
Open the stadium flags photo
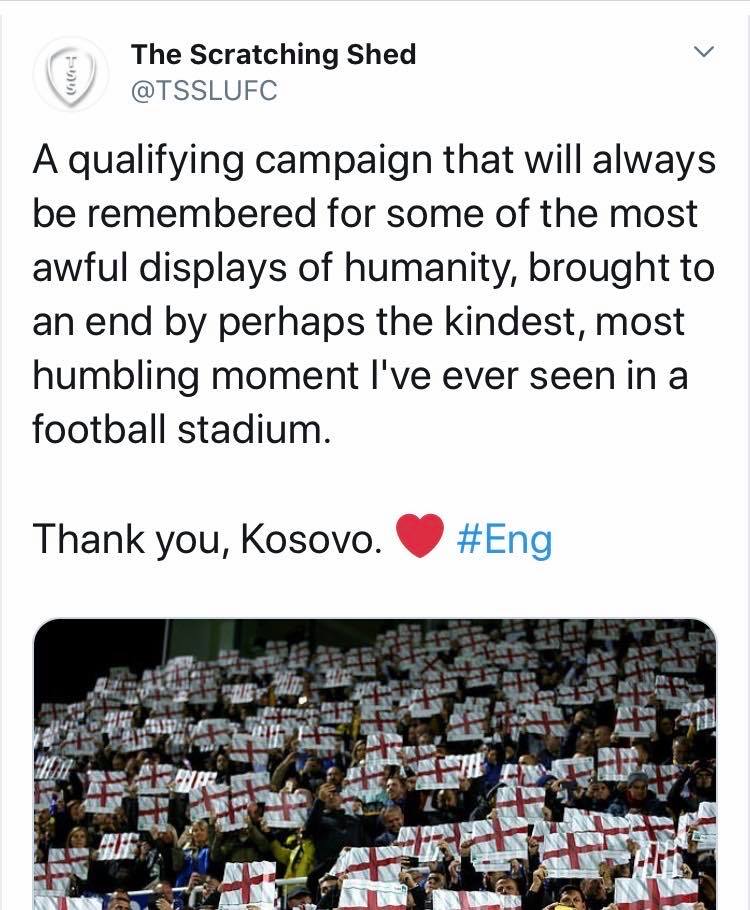pyautogui.click(x=375, y=764)
